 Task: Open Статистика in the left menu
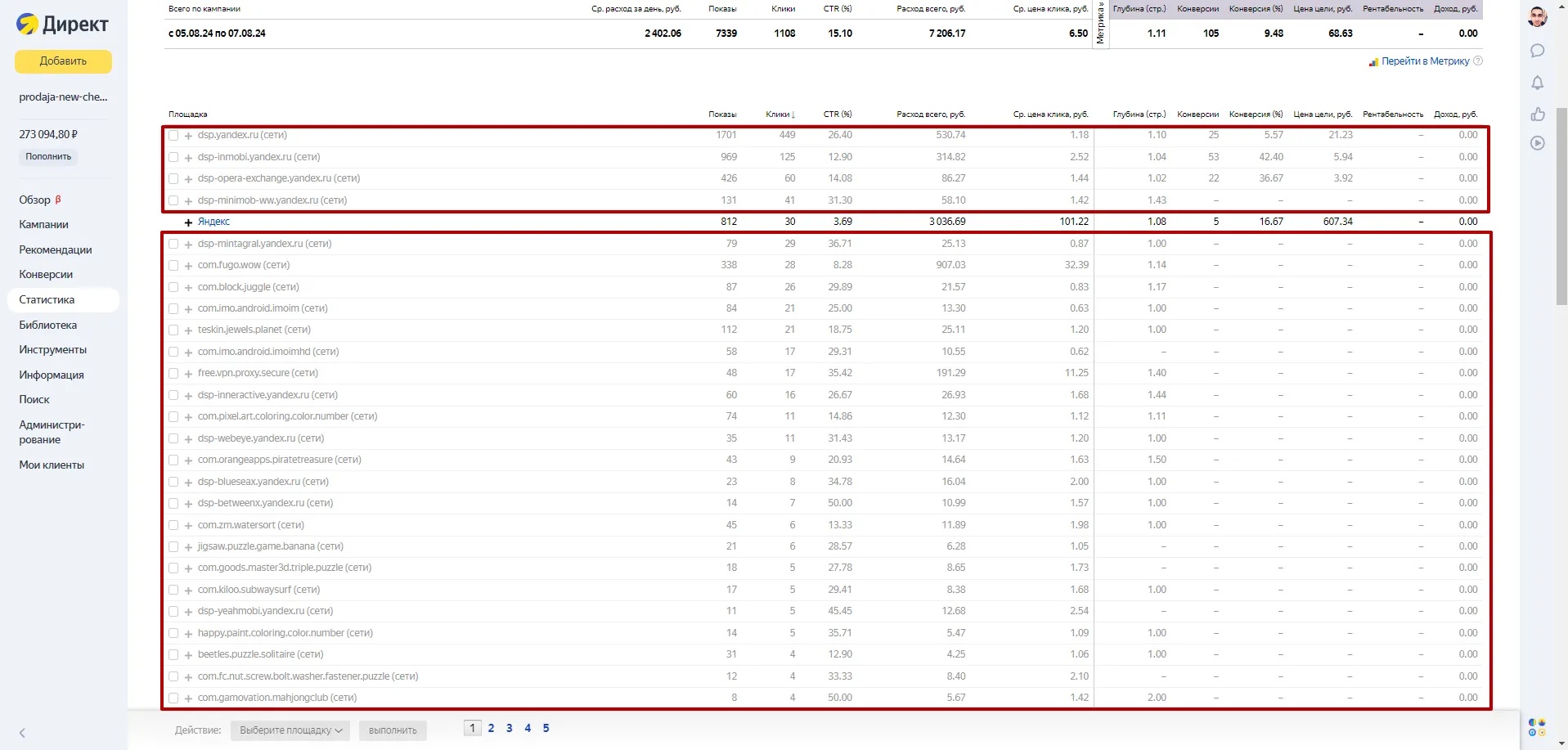[x=47, y=299]
